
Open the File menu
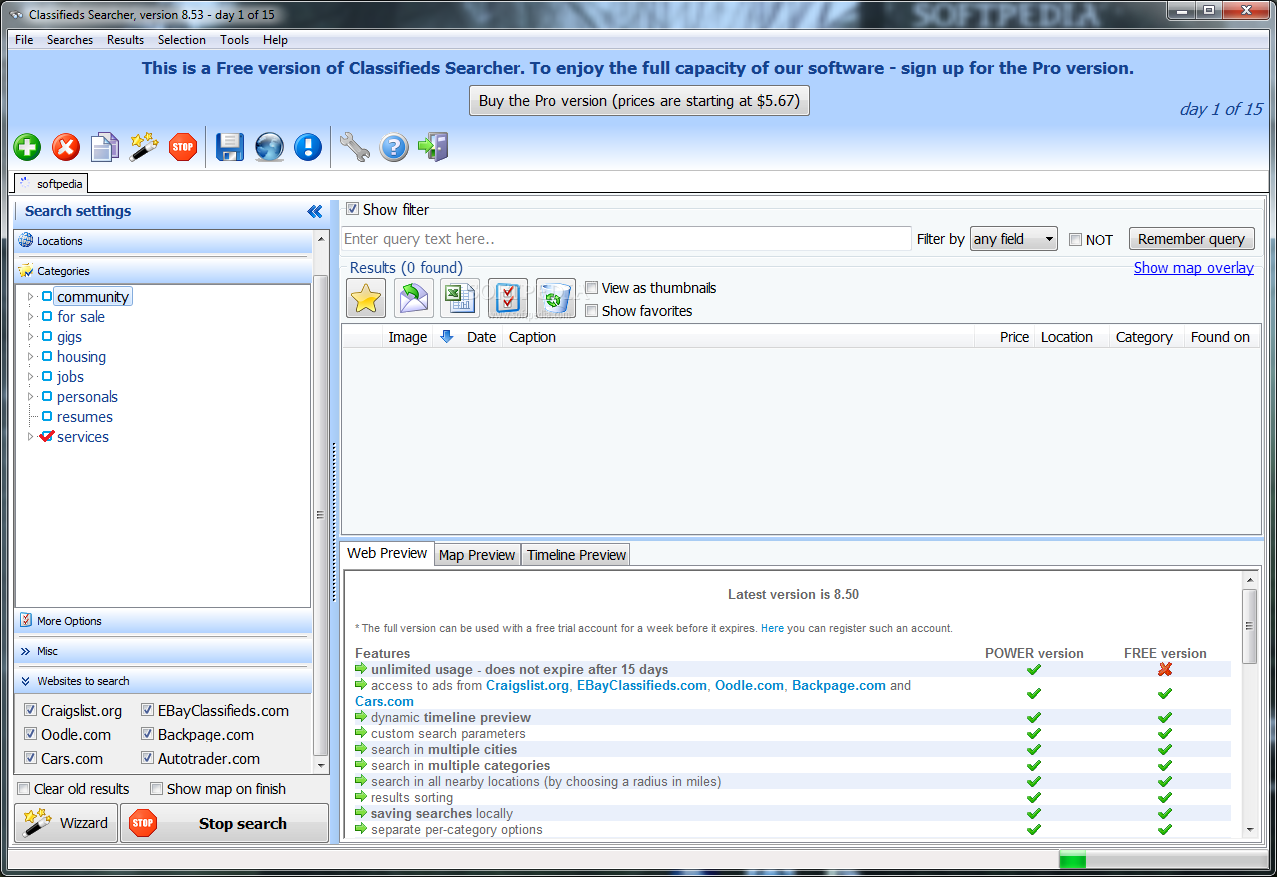click(24, 40)
